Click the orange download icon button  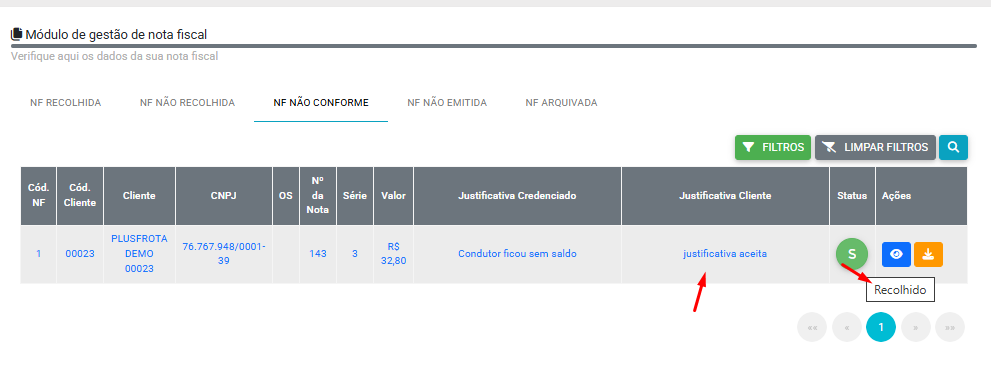(928, 254)
